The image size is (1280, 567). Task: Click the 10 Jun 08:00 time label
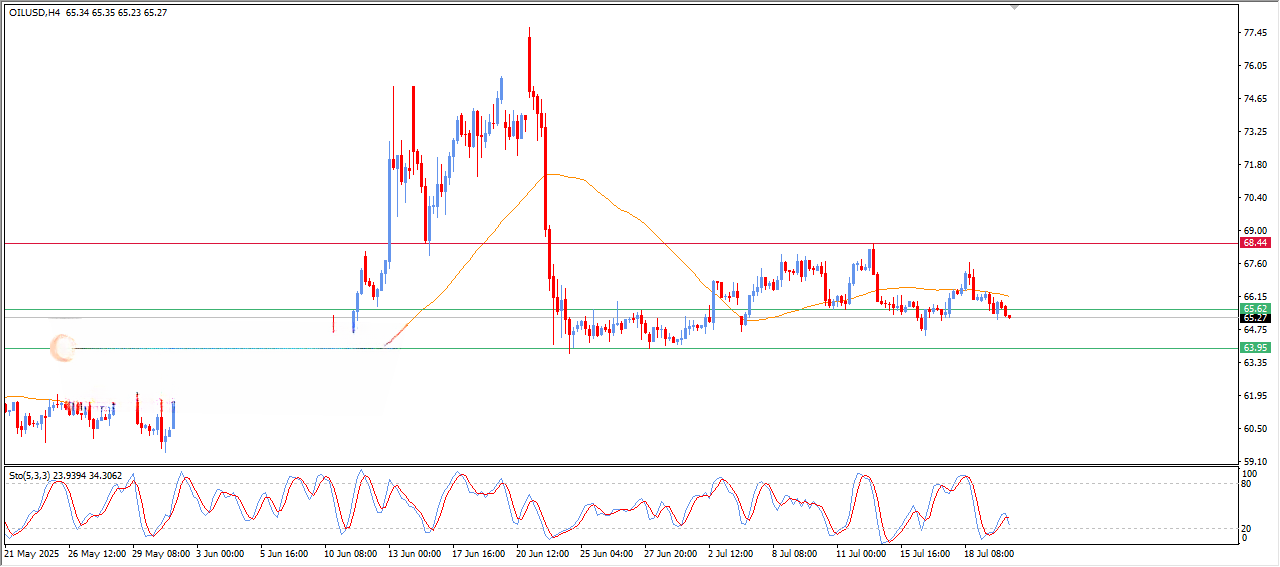(352, 552)
